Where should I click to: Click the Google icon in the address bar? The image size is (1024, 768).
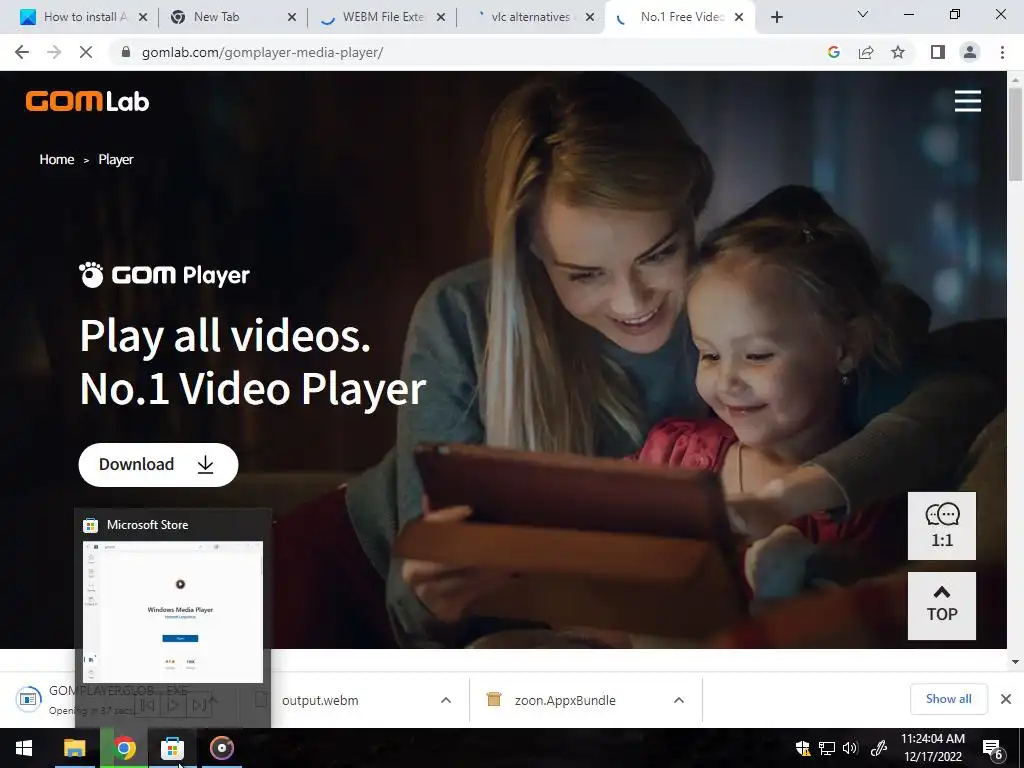coord(833,52)
